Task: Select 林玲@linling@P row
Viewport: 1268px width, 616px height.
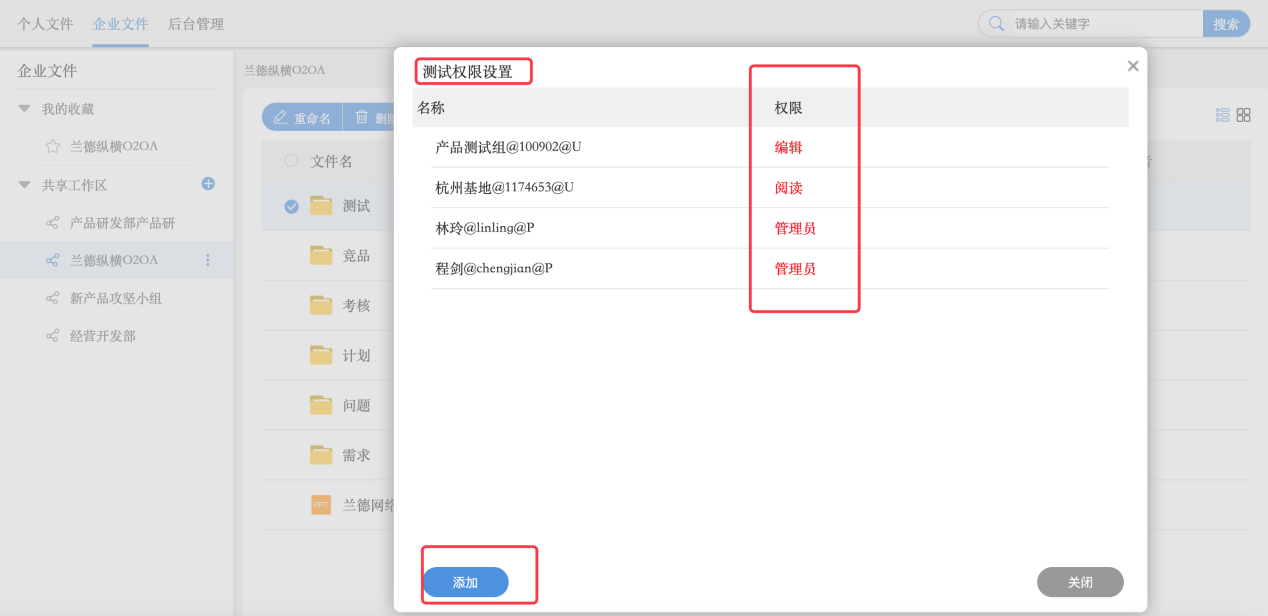Action: pyautogui.click(x=770, y=228)
